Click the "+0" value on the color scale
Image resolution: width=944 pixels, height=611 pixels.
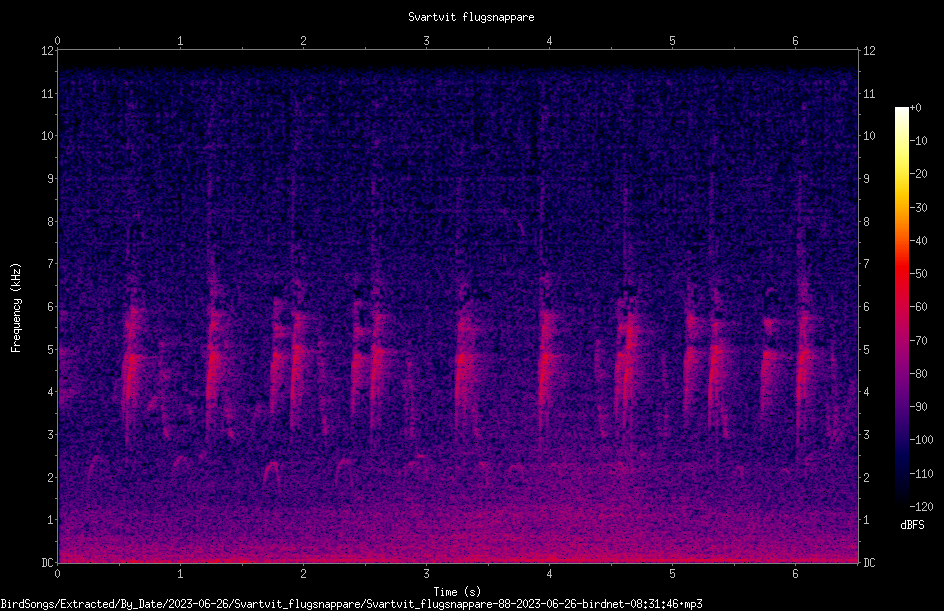coord(915,108)
